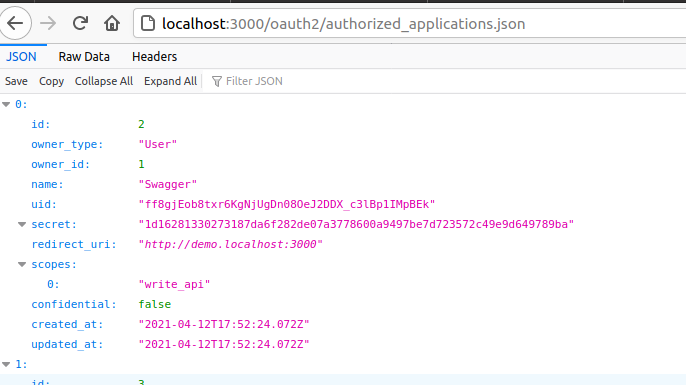686x385 pixels.
Task: Click the scopes key label
Action: [x=54, y=264]
